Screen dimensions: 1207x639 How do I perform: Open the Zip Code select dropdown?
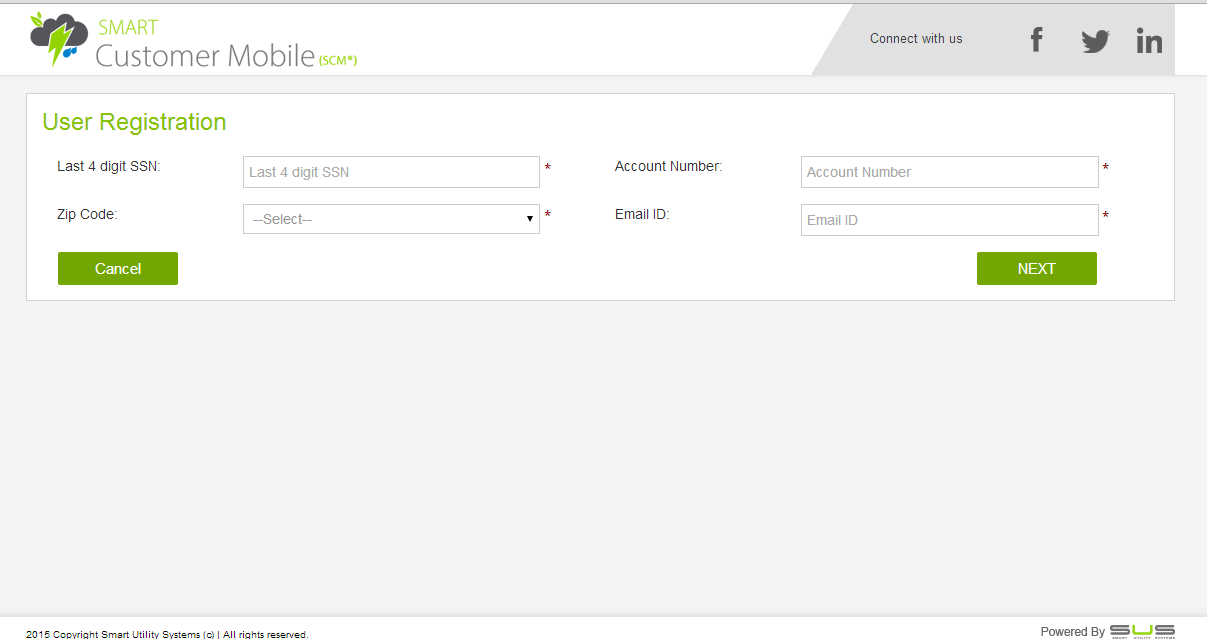390,219
